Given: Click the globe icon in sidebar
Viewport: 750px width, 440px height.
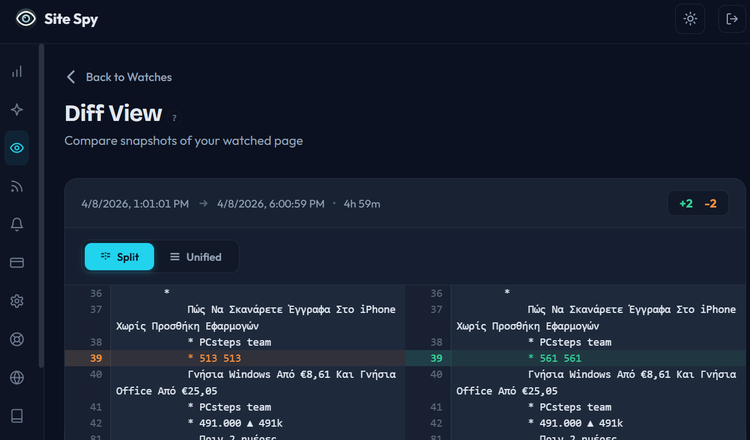Looking at the screenshot, I should click(x=16, y=377).
